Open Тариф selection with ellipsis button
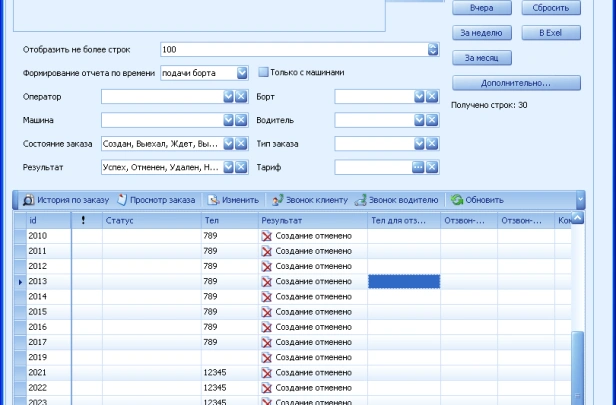This screenshot has width=616, height=405. (418, 166)
